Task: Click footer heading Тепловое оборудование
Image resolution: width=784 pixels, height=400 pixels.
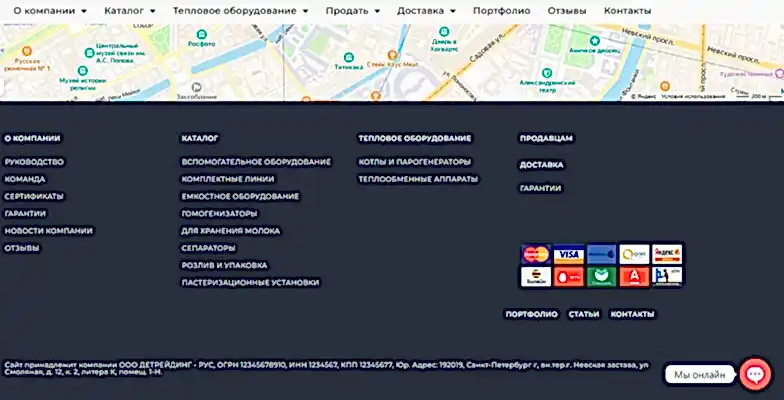Action: click(x=415, y=138)
